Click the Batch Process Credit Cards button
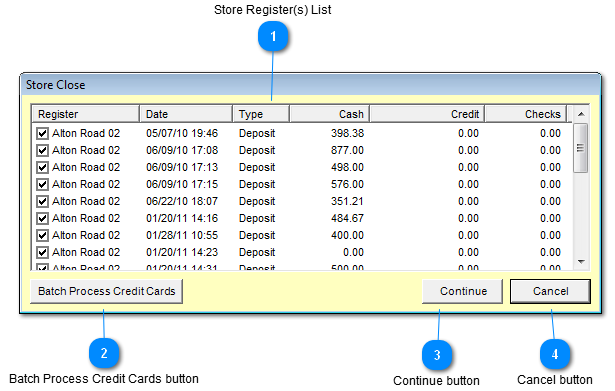The height and width of the screenshot is (391, 615). pyautogui.click(x=106, y=291)
